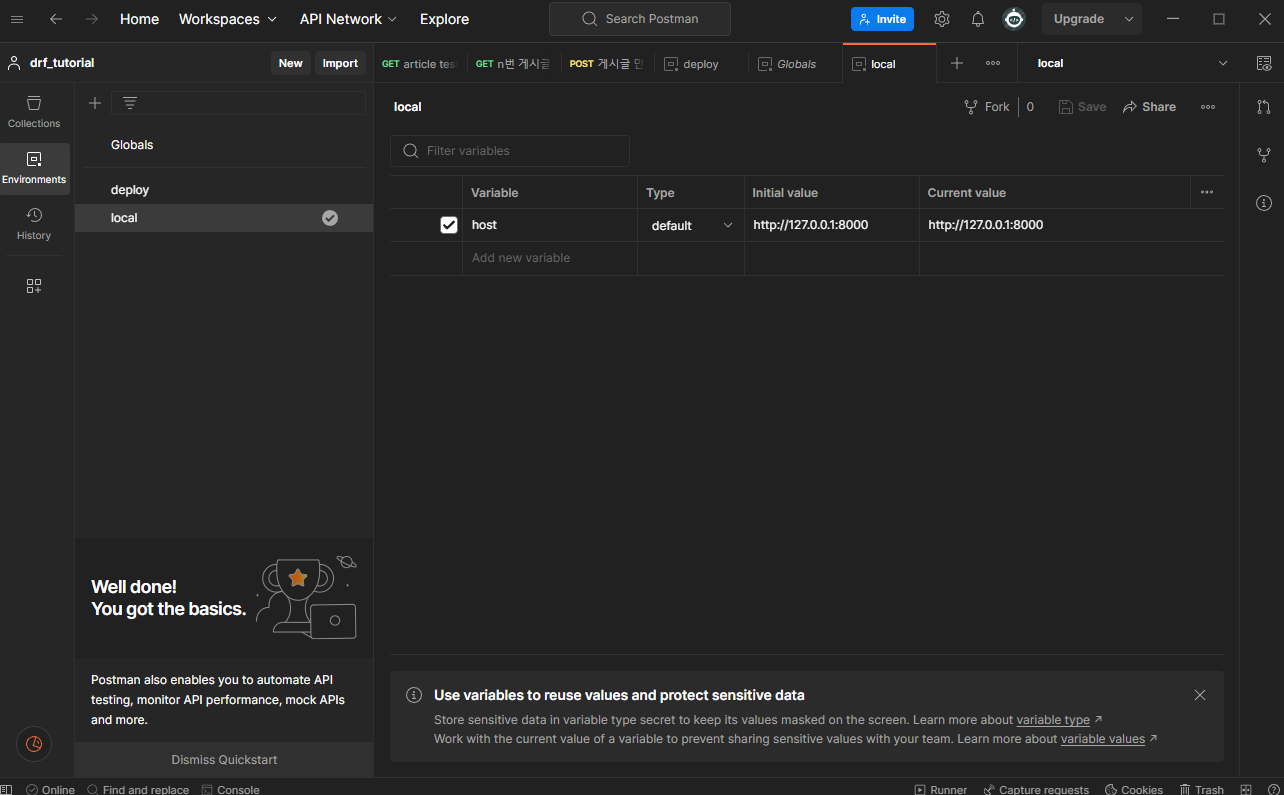Open Trash in the status bar

click(x=1201, y=789)
